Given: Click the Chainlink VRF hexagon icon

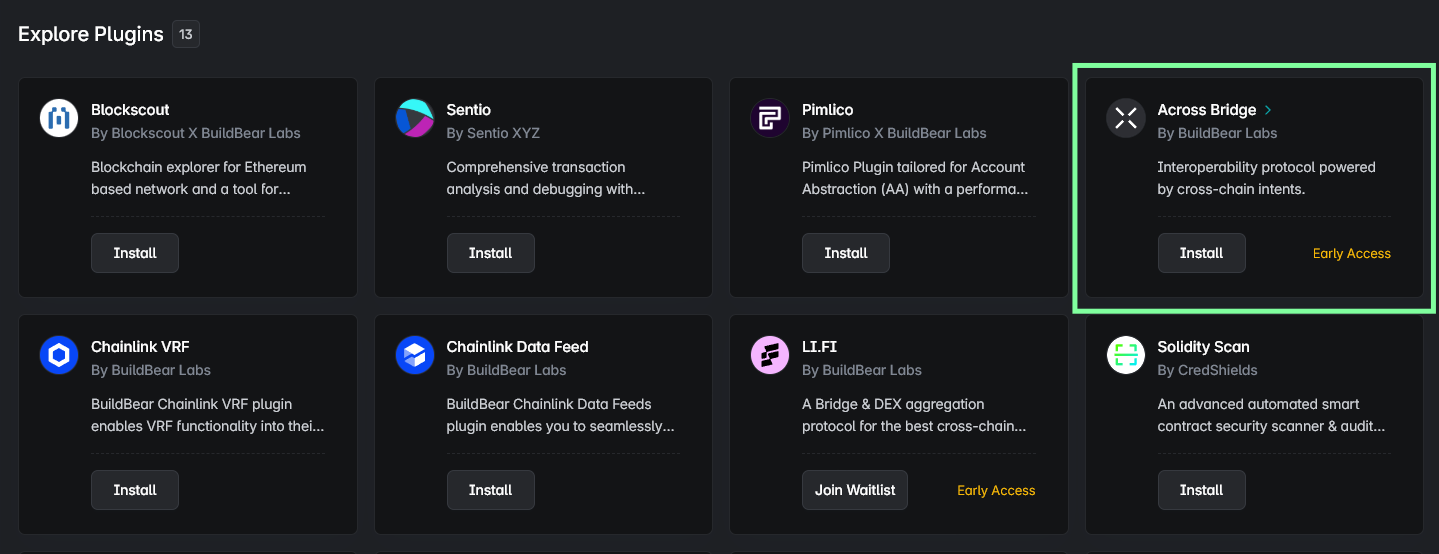Looking at the screenshot, I should click(x=59, y=355).
